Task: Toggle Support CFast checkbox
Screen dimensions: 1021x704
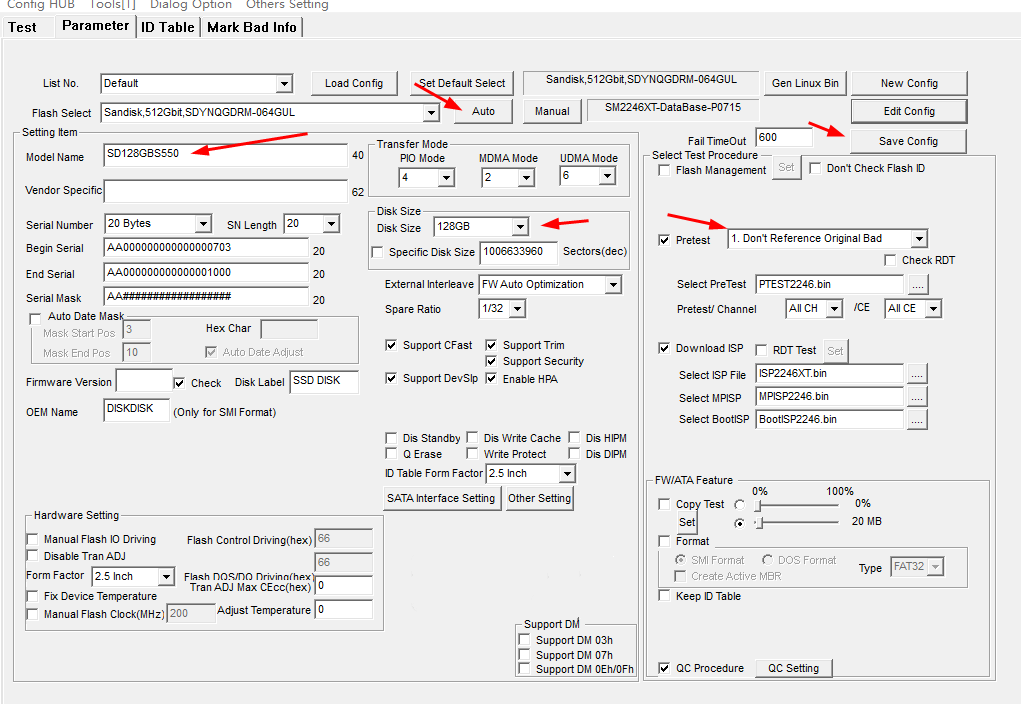Action: point(391,345)
